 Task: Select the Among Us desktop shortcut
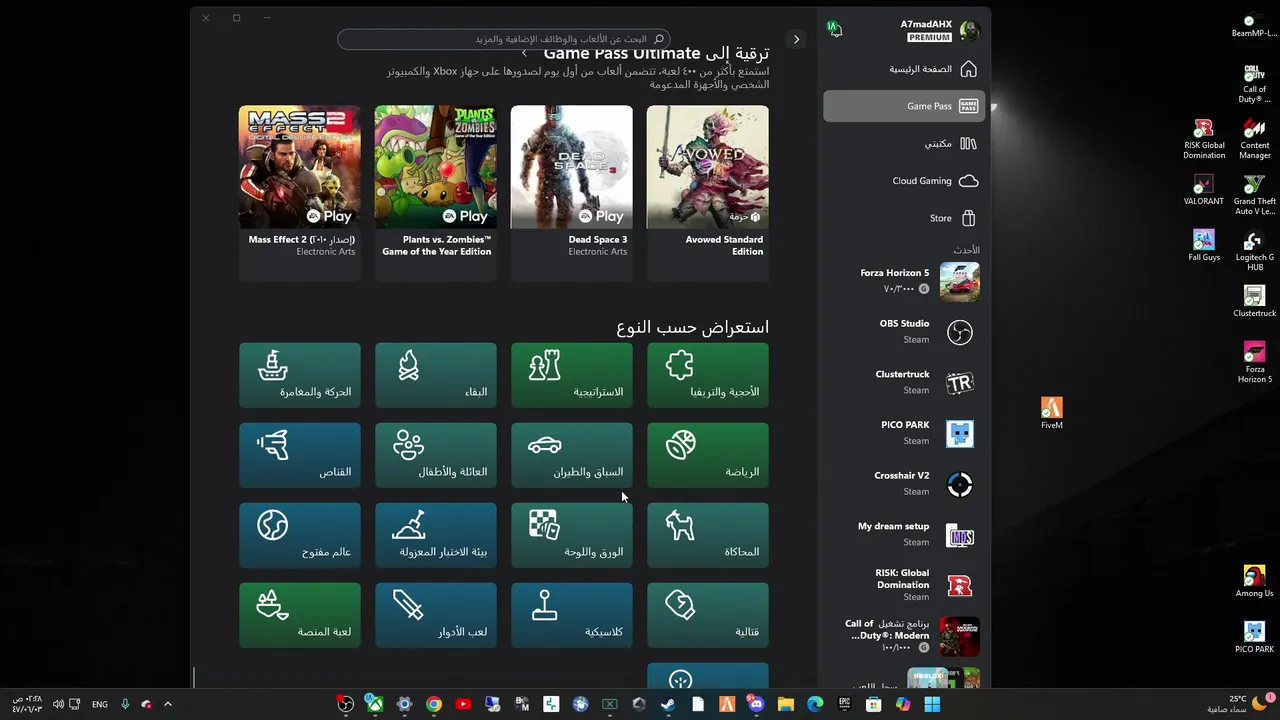(x=1254, y=582)
